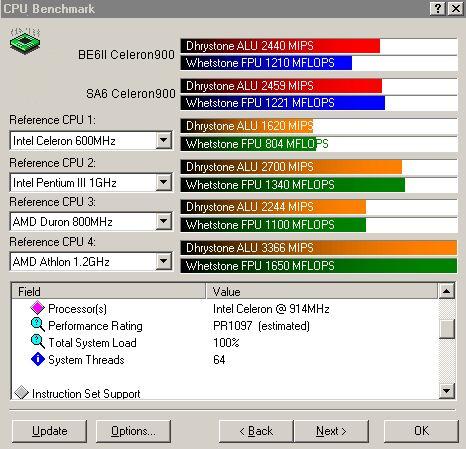The width and height of the screenshot is (466, 449).
Task: Click the green CPU chip icon
Action: [25, 41]
